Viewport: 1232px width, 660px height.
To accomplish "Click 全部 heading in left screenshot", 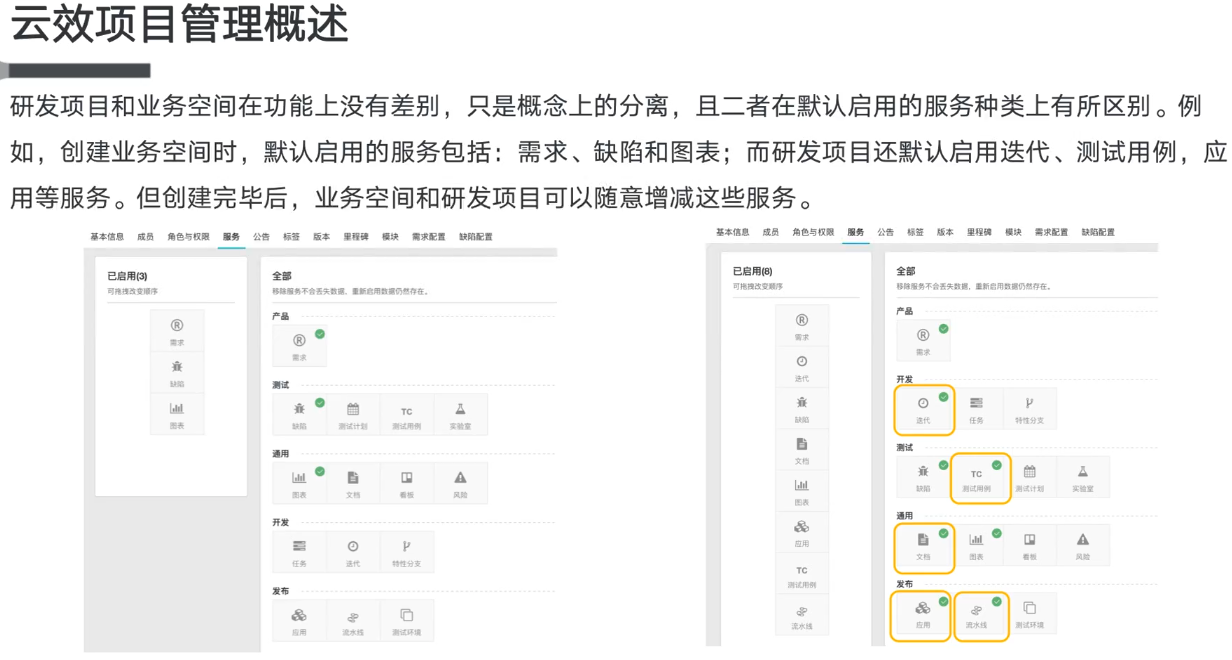I will [x=282, y=276].
